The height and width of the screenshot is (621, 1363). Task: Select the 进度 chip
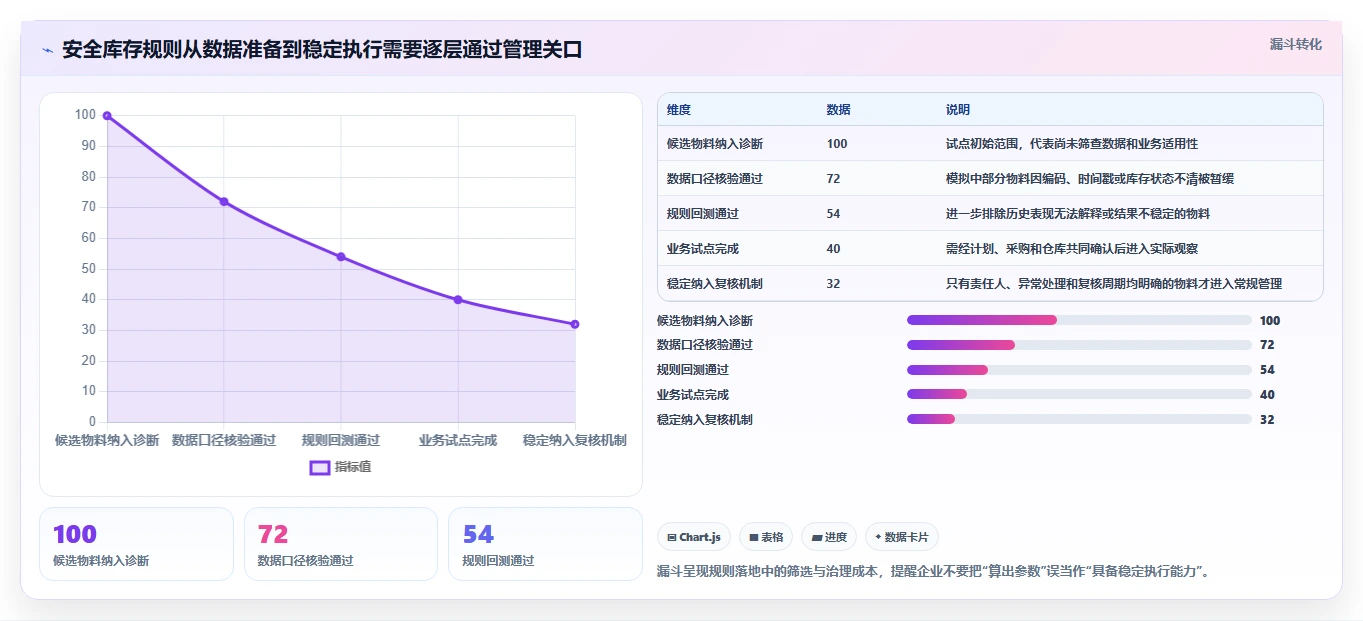[828, 537]
